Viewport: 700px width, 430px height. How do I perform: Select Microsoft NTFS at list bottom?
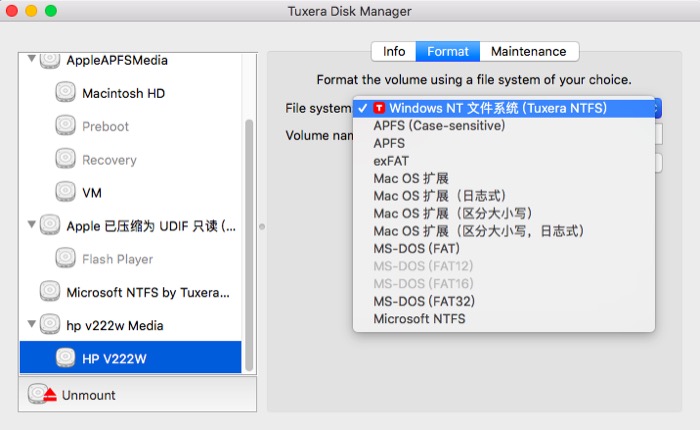[419, 319]
